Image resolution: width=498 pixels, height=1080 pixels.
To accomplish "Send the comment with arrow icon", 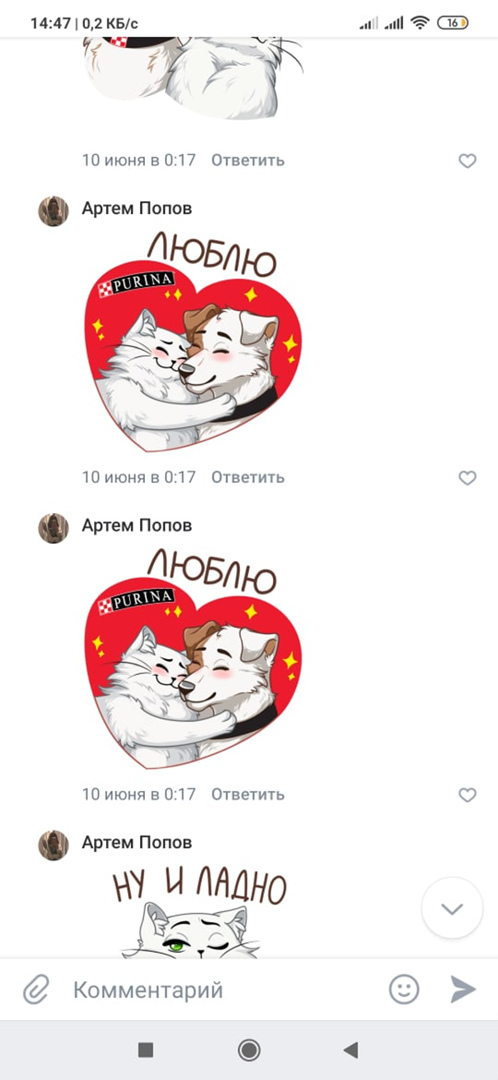I will (x=463, y=990).
